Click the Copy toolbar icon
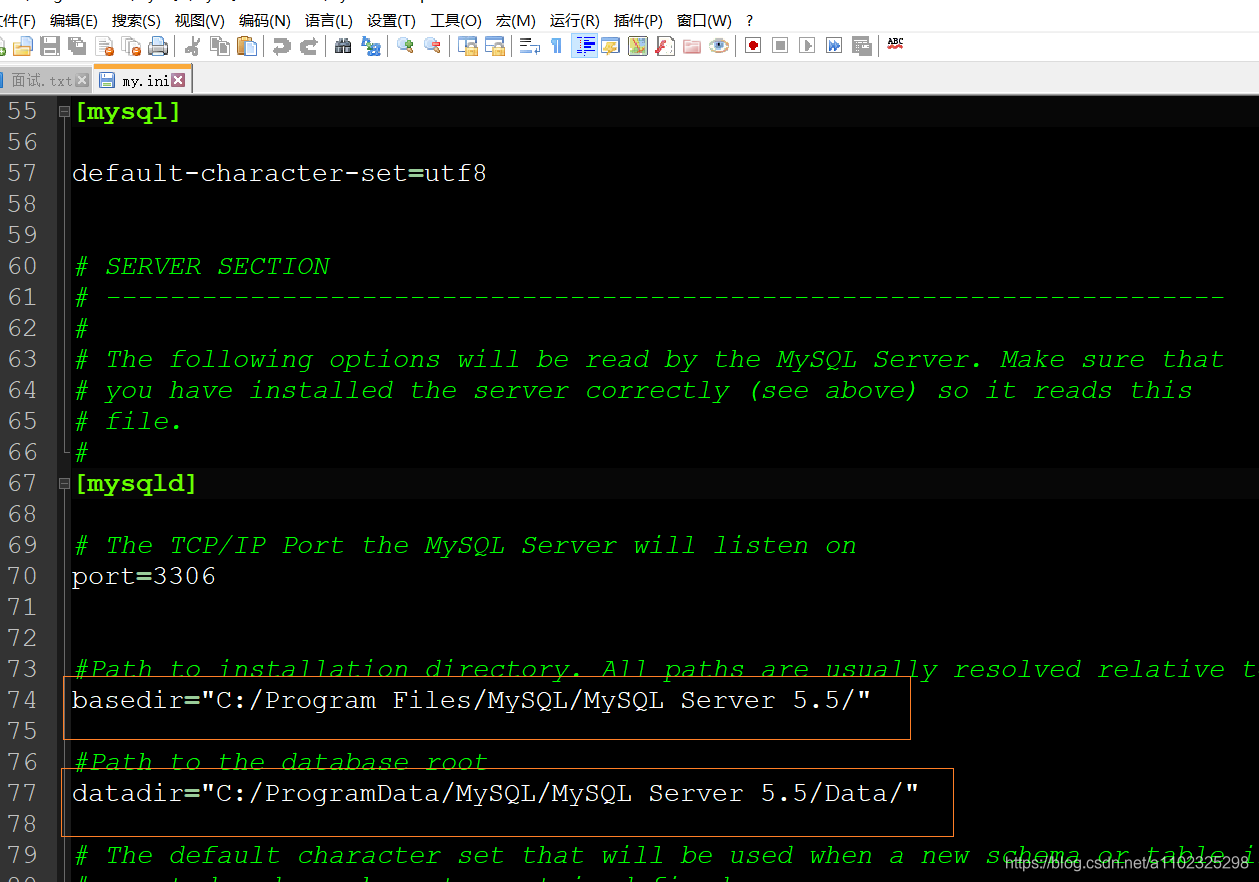1259x882 pixels. click(220, 46)
